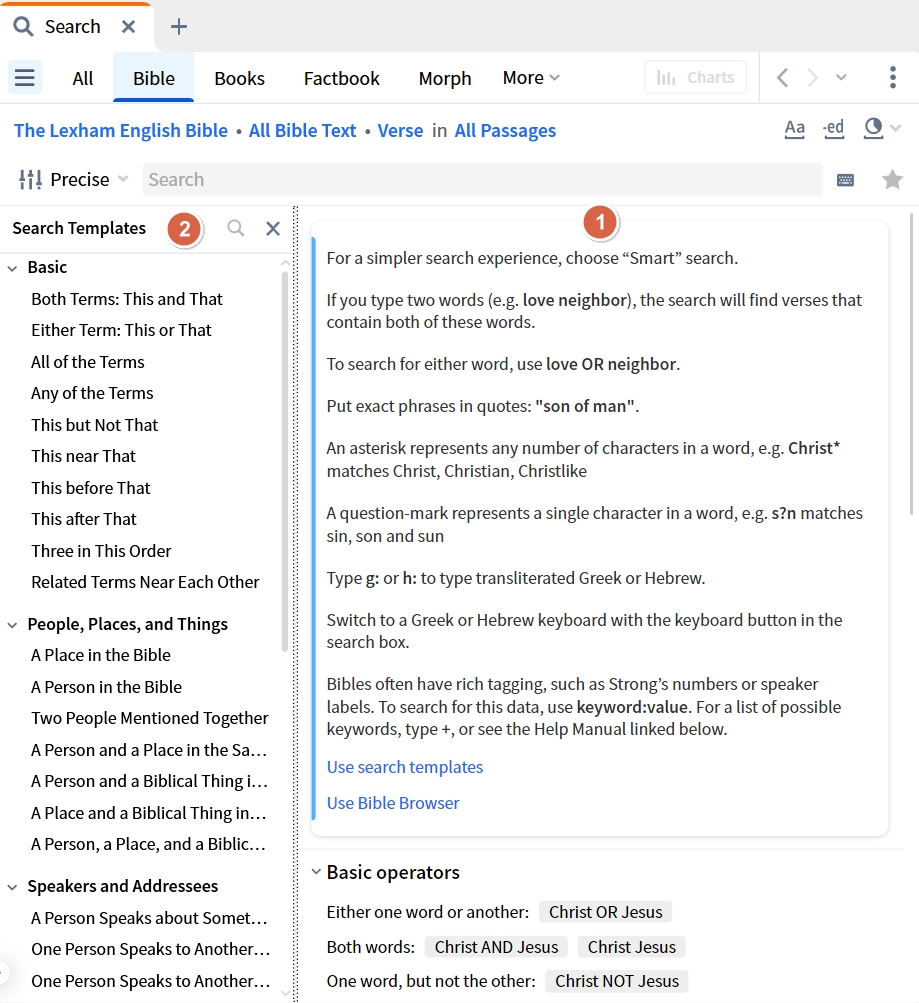The width and height of the screenshot is (919, 1003).
Task: Close the Search Templates panel
Action: [x=273, y=228]
